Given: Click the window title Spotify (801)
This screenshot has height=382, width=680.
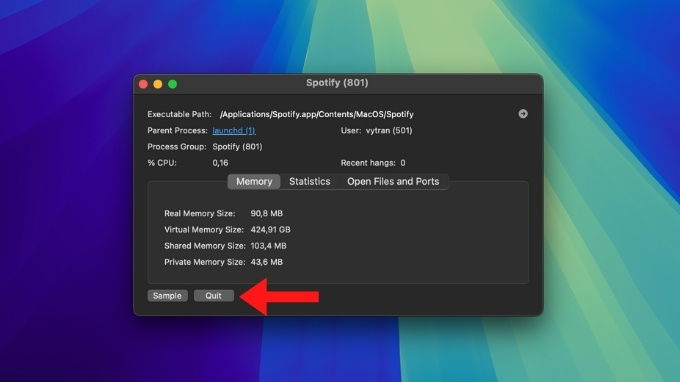Looking at the screenshot, I should click(x=337, y=83).
